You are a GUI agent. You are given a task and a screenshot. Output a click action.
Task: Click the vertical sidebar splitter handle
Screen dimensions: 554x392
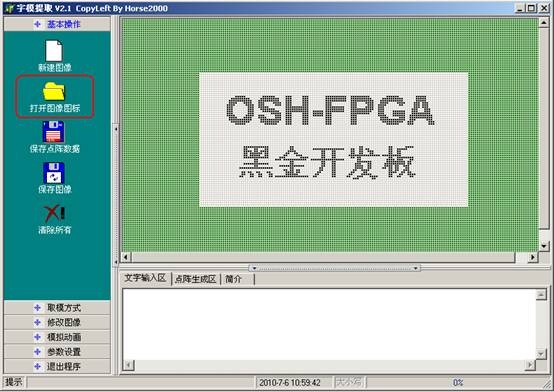116,195
